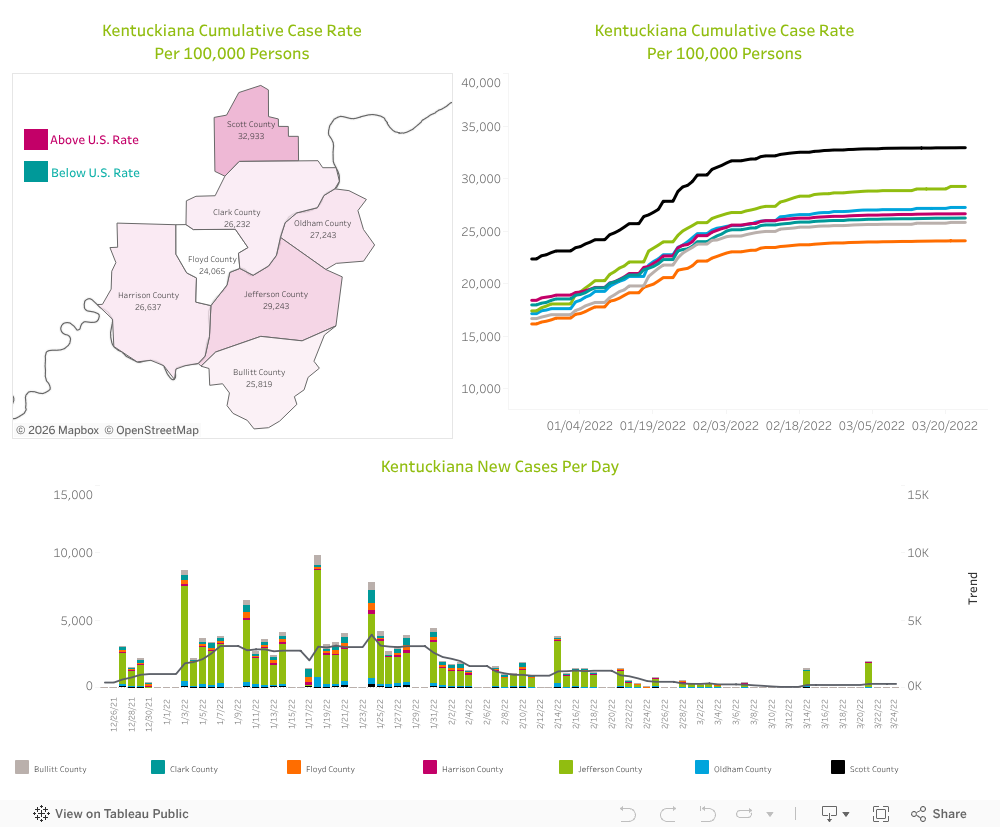Enter full screen mode
This screenshot has width=1000, height=827.
click(x=881, y=813)
